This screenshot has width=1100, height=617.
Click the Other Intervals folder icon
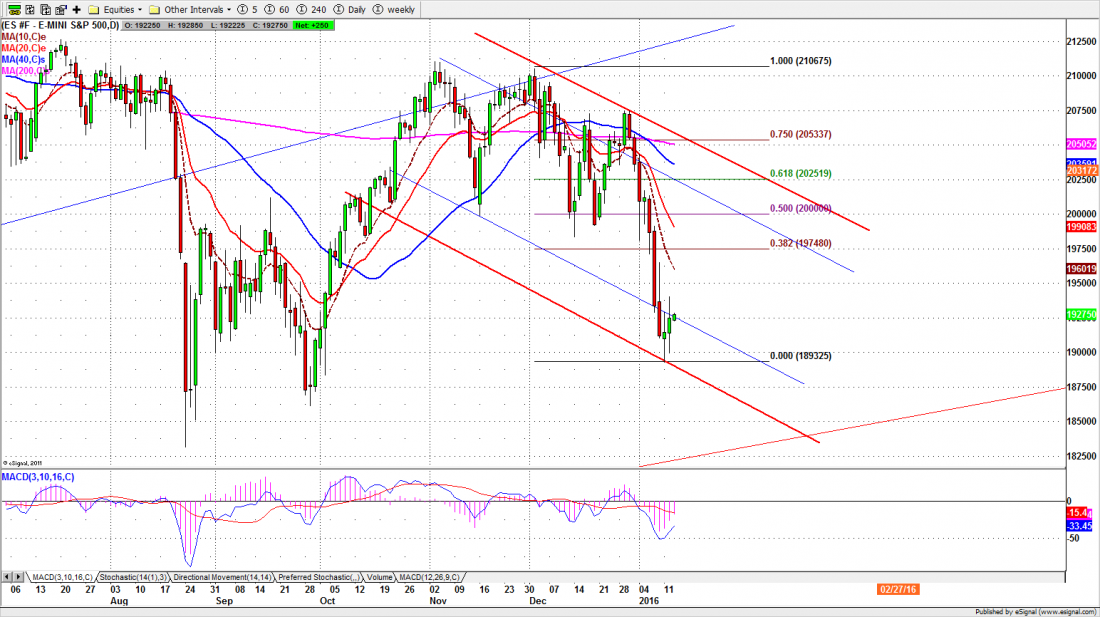pos(155,9)
